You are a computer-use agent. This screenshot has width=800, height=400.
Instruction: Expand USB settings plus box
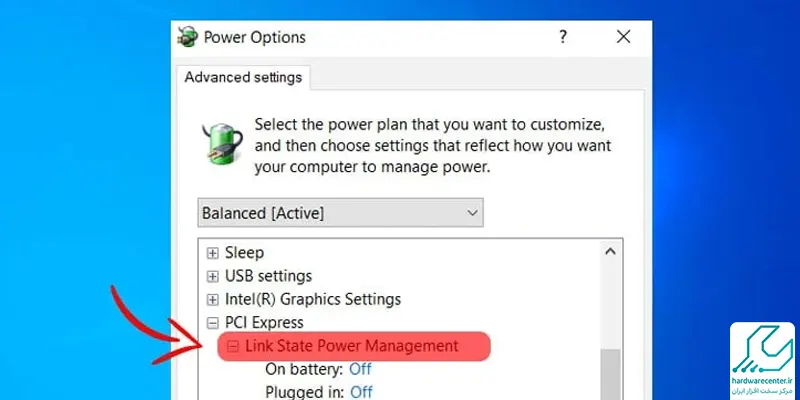point(212,277)
